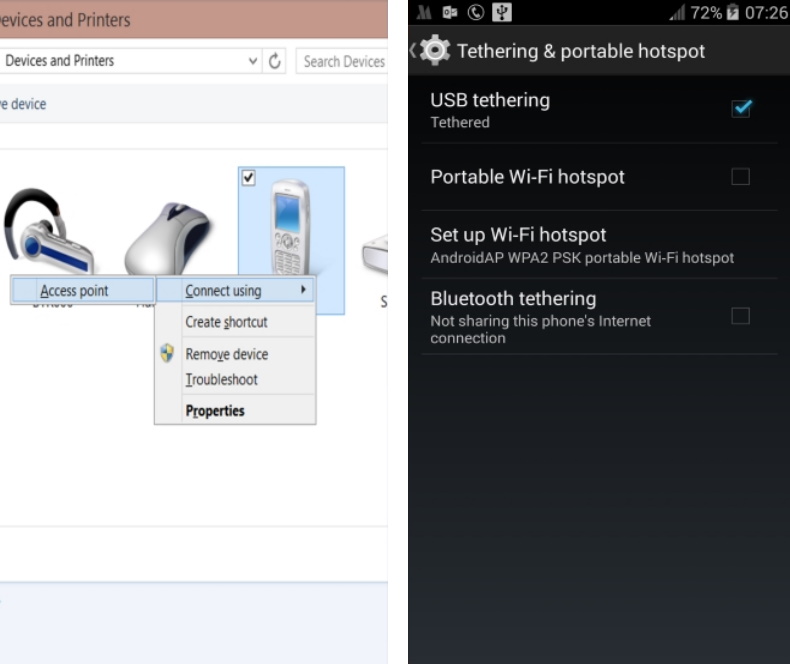Click shield icon beside Remove device

click(x=168, y=354)
